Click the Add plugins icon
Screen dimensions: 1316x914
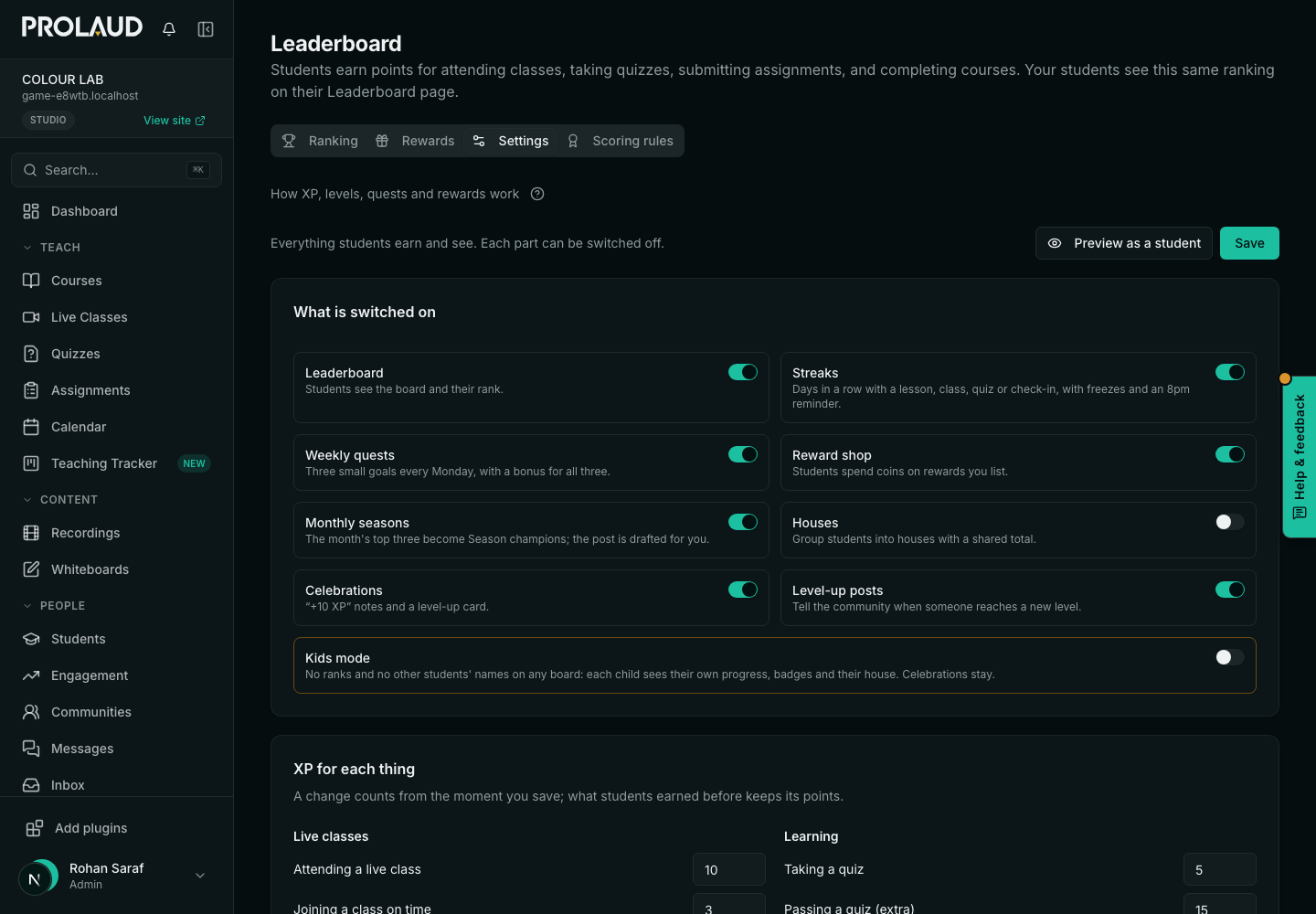35,828
